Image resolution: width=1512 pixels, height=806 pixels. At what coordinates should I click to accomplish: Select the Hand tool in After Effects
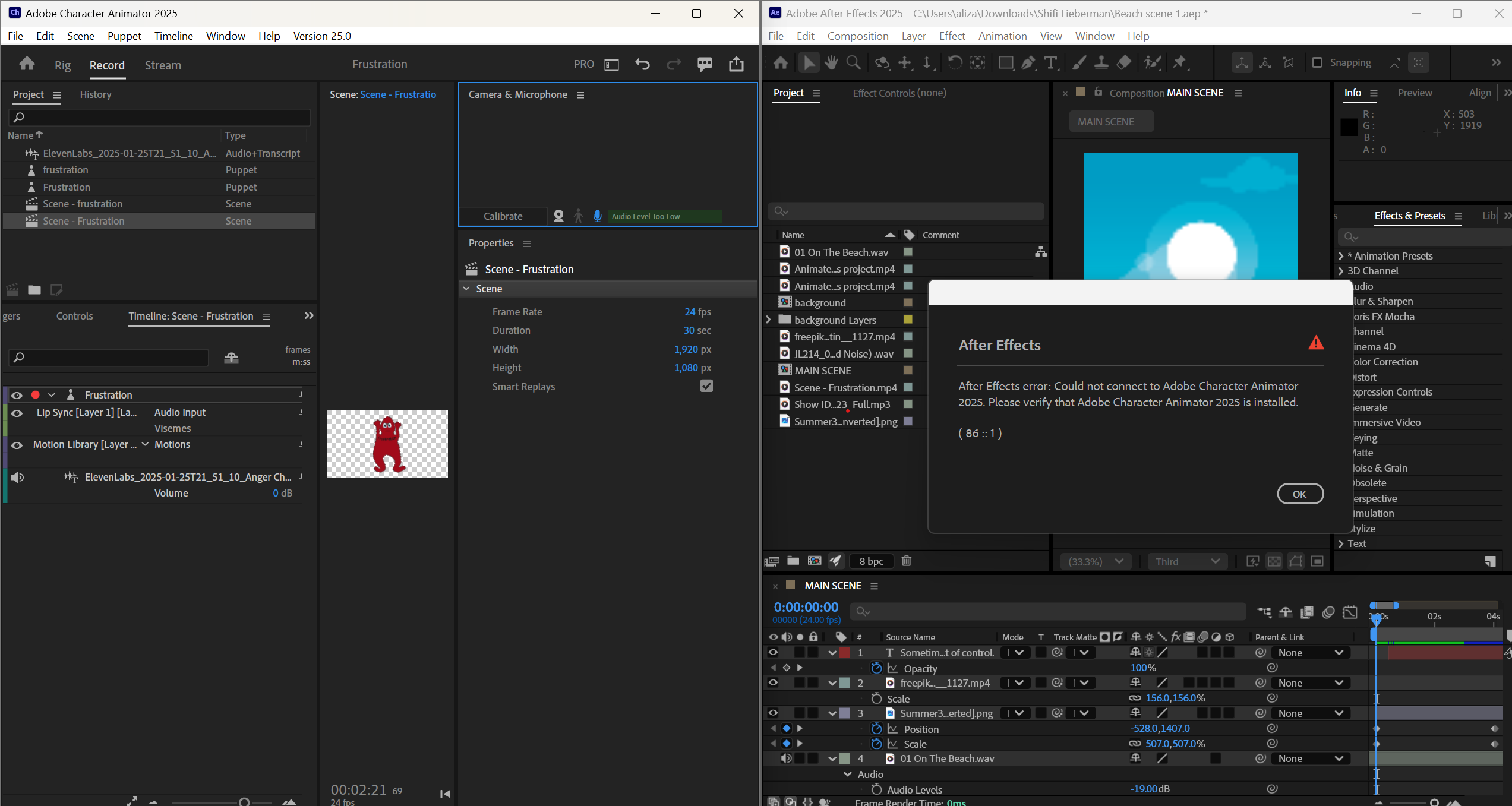pyautogui.click(x=831, y=62)
